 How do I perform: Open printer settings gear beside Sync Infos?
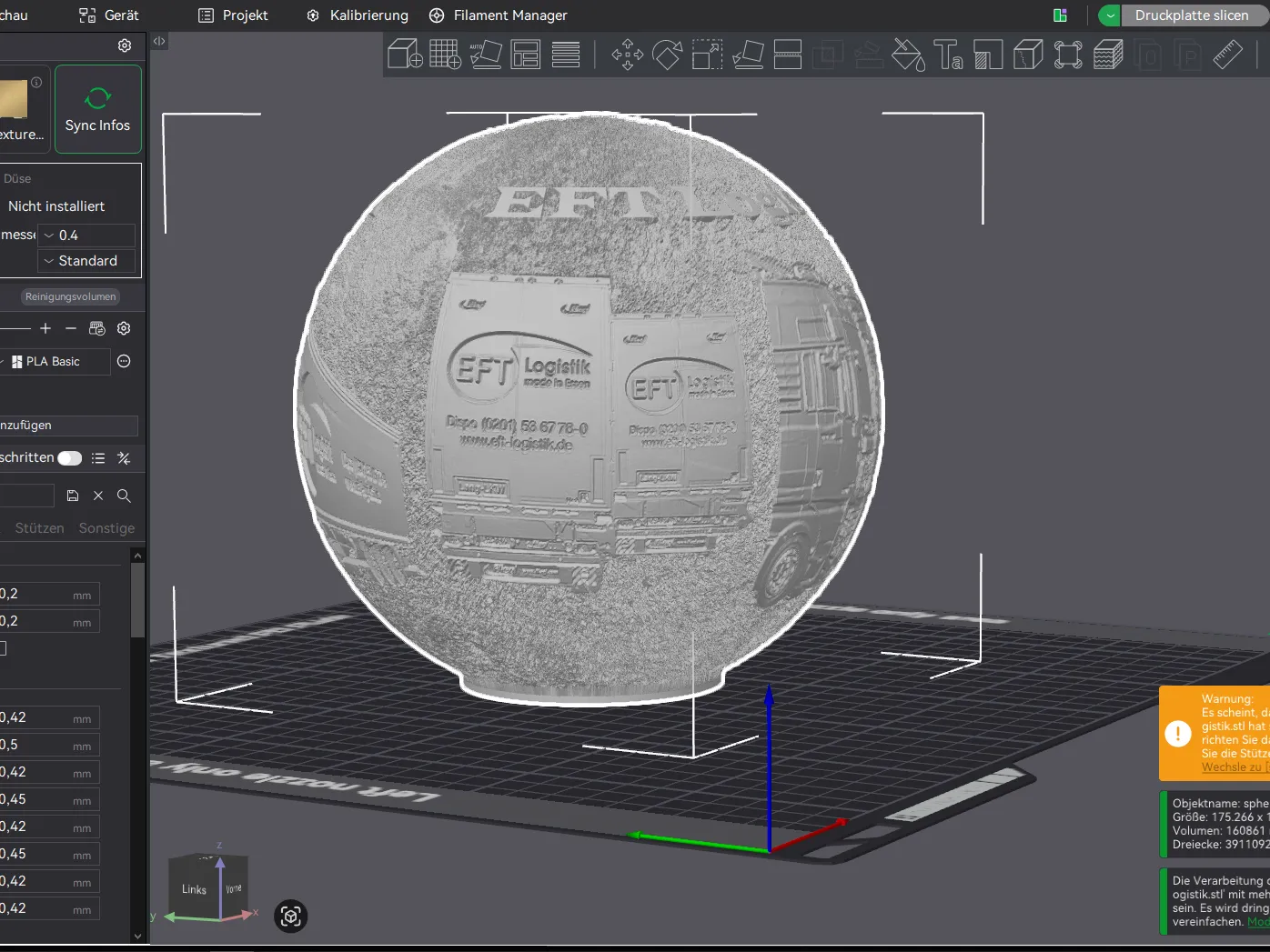(x=125, y=45)
